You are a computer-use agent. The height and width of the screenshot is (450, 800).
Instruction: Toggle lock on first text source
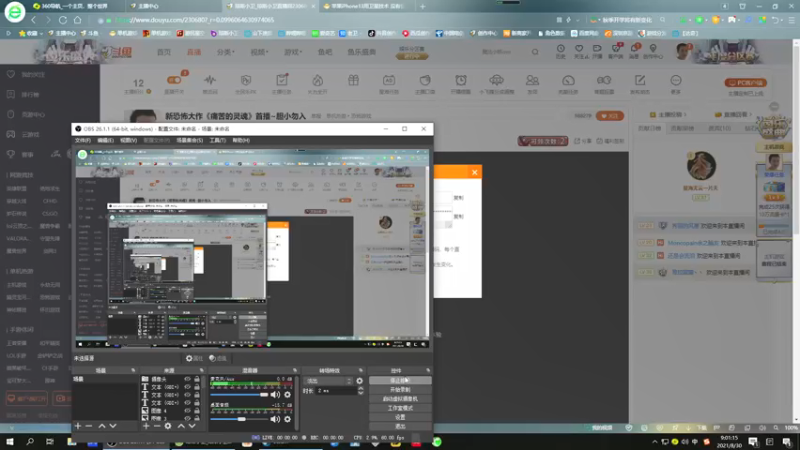point(197,387)
